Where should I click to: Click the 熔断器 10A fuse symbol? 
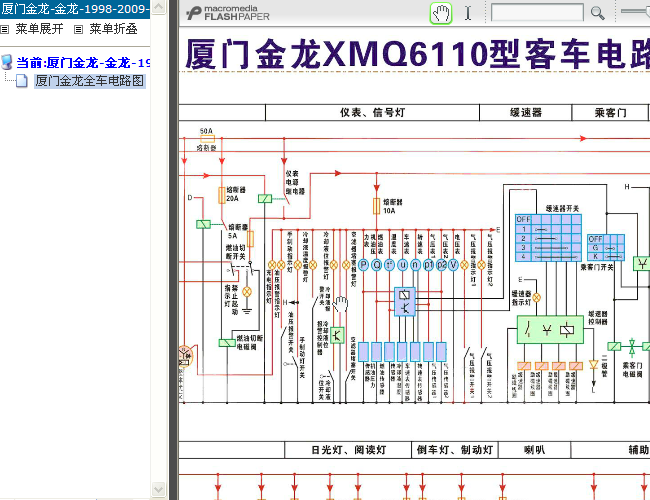tap(376, 206)
